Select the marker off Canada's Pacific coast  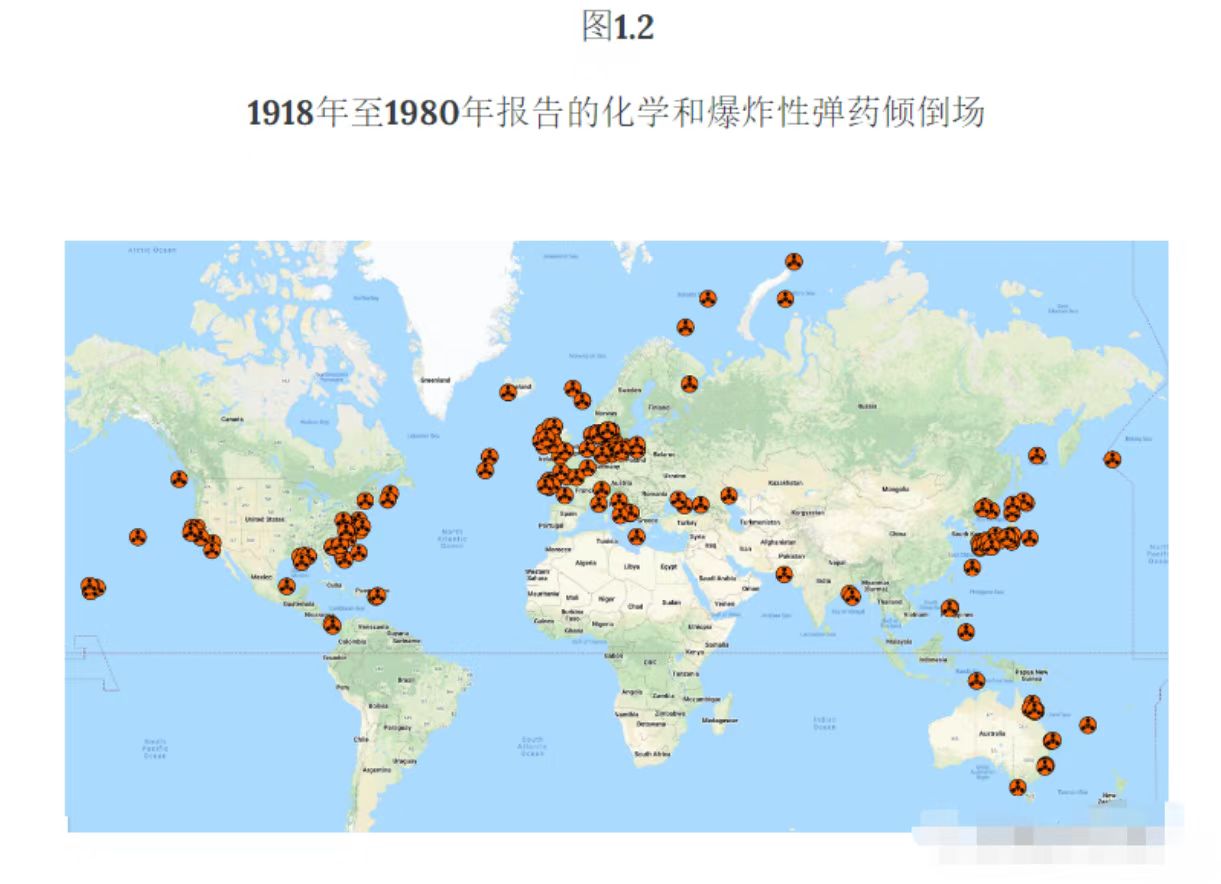[x=179, y=479]
